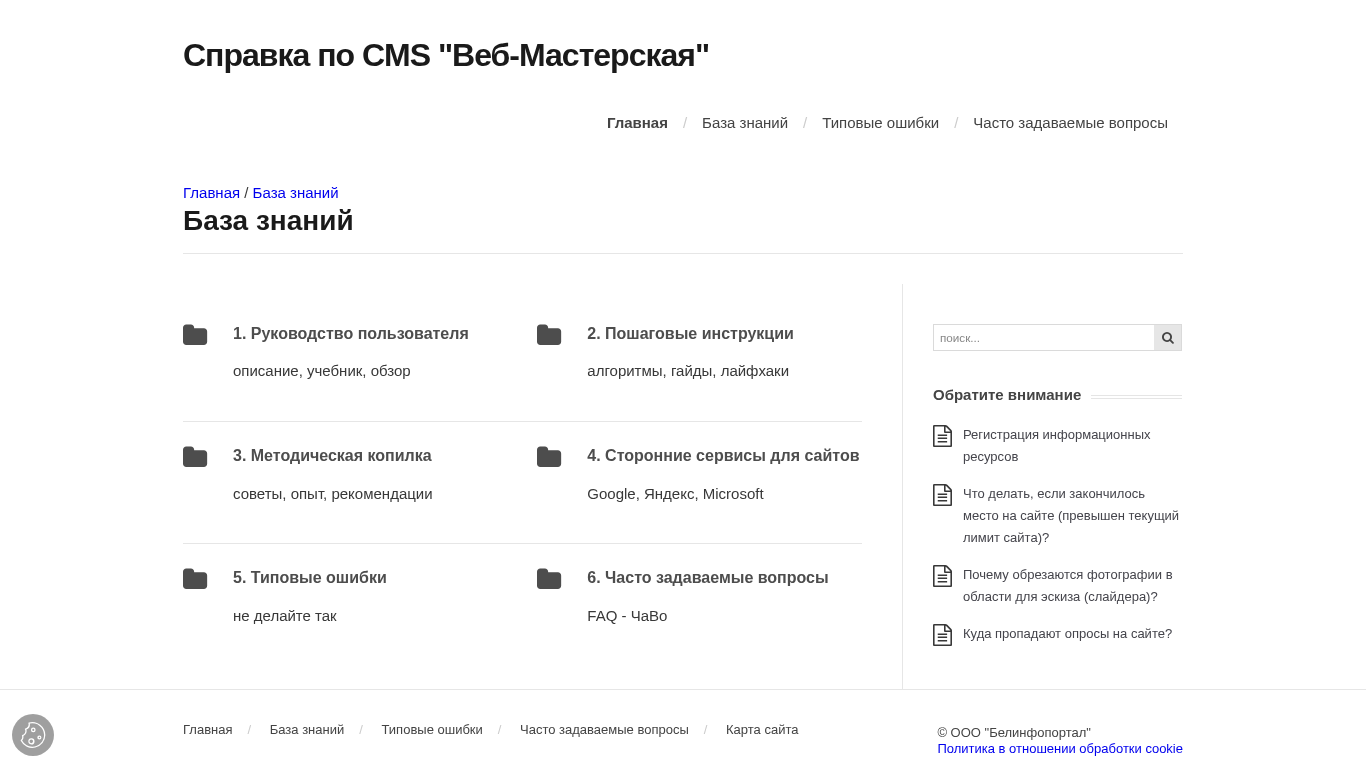
Task: Click the folder icon beside Пошаговые инструкции
Action: (x=549, y=335)
